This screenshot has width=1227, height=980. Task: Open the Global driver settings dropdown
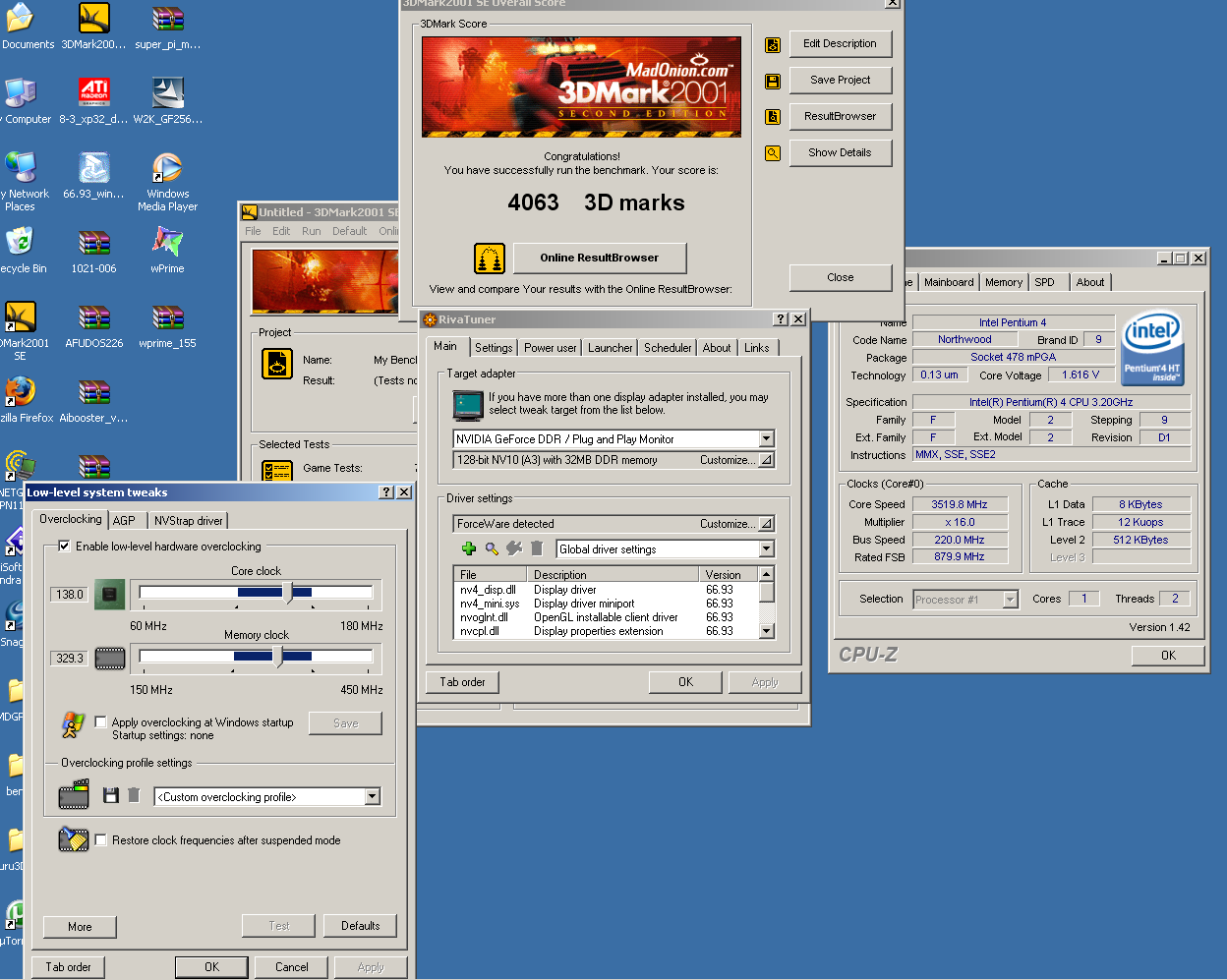pyautogui.click(x=767, y=549)
